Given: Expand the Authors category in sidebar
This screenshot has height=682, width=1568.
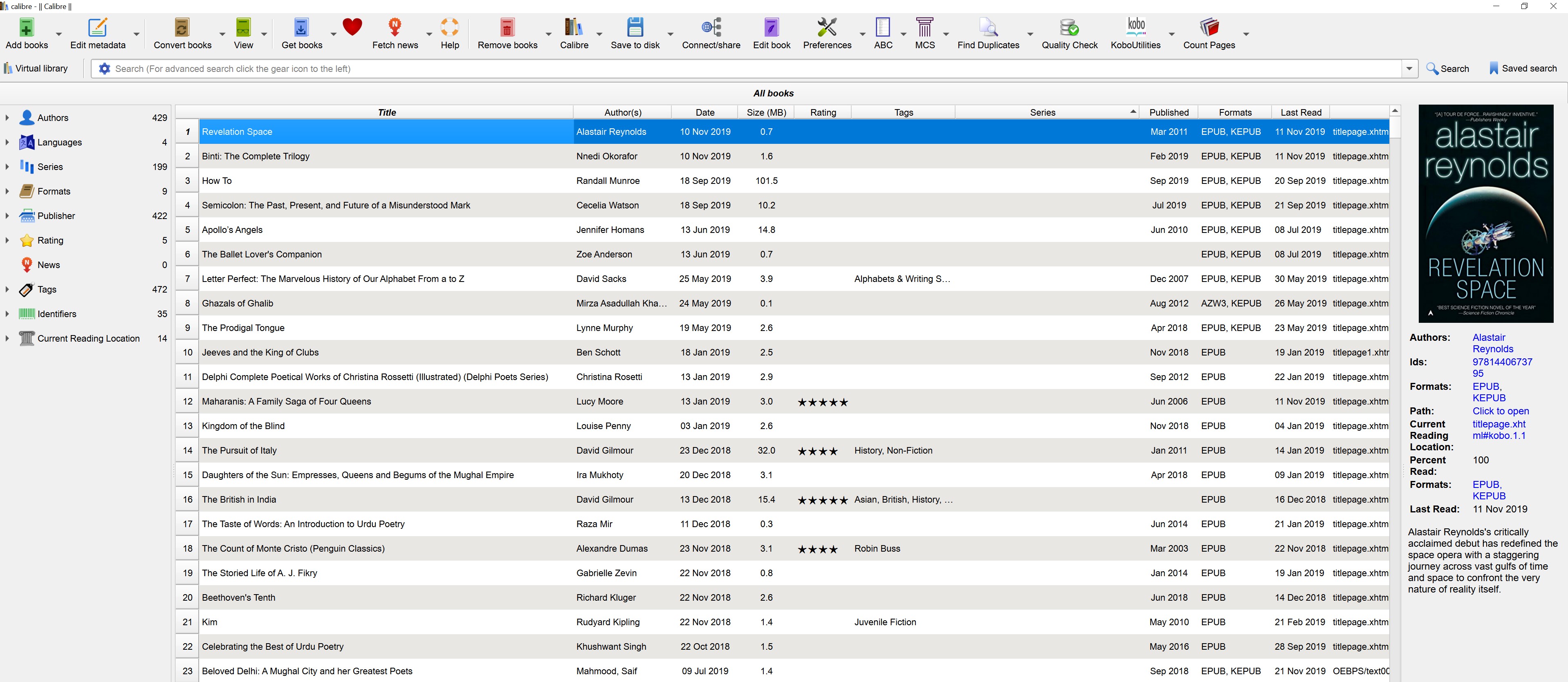Looking at the screenshot, I should click(x=7, y=117).
